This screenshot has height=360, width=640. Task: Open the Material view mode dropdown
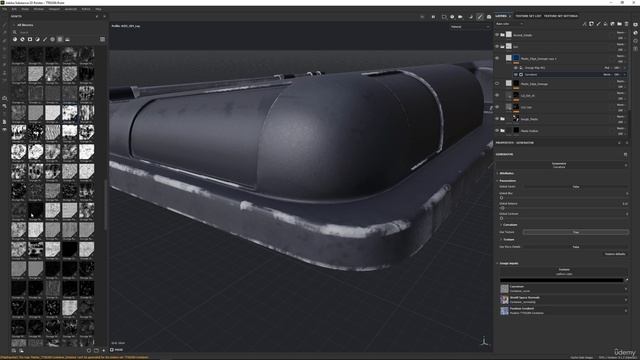pos(469,27)
